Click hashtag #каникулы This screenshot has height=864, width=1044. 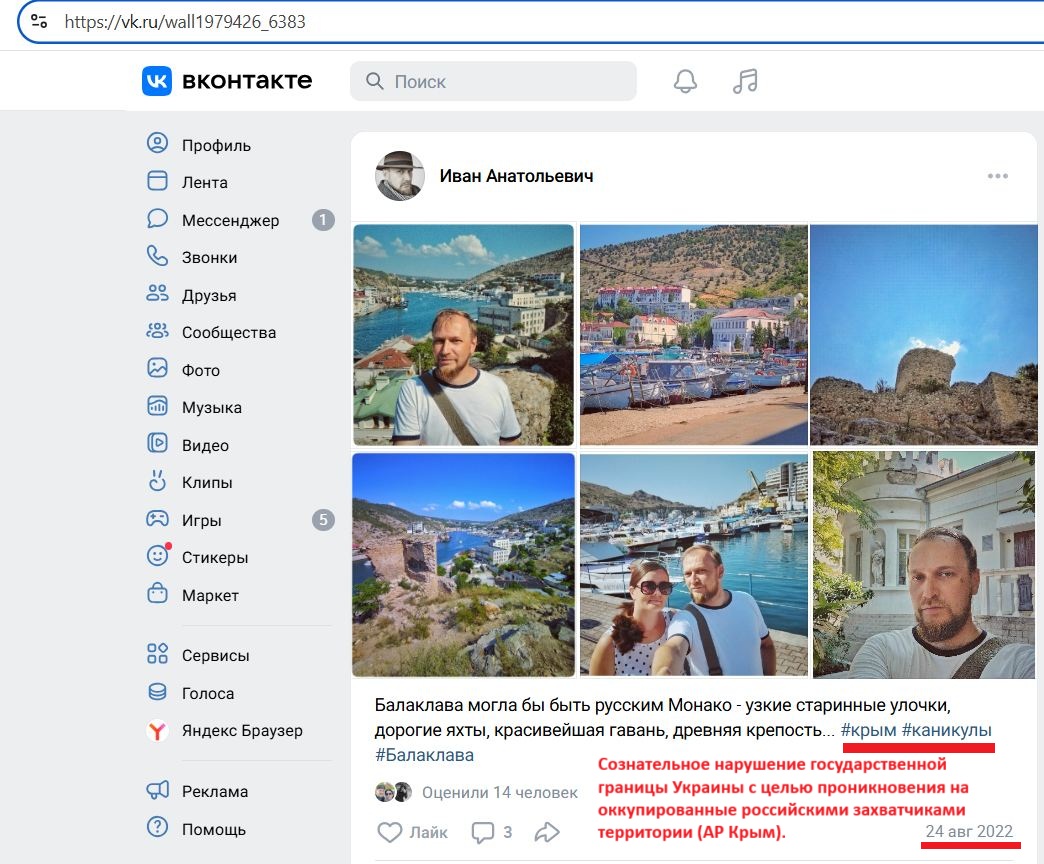point(947,730)
